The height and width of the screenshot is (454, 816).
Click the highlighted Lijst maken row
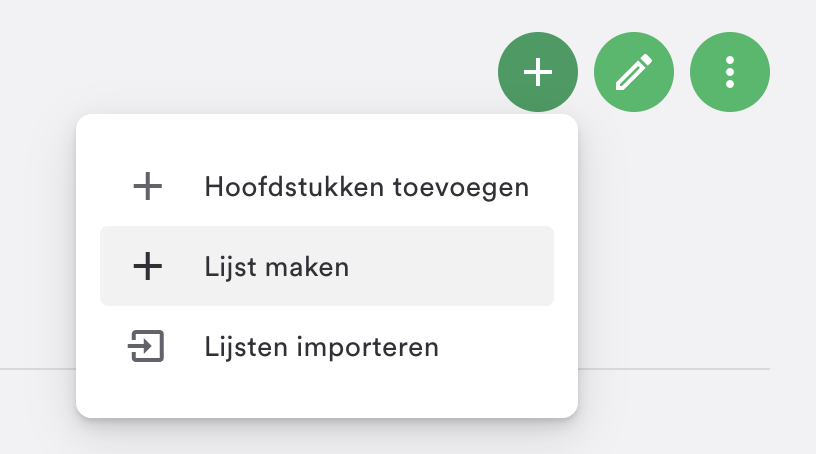pyautogui.click(x=327, y=266)
